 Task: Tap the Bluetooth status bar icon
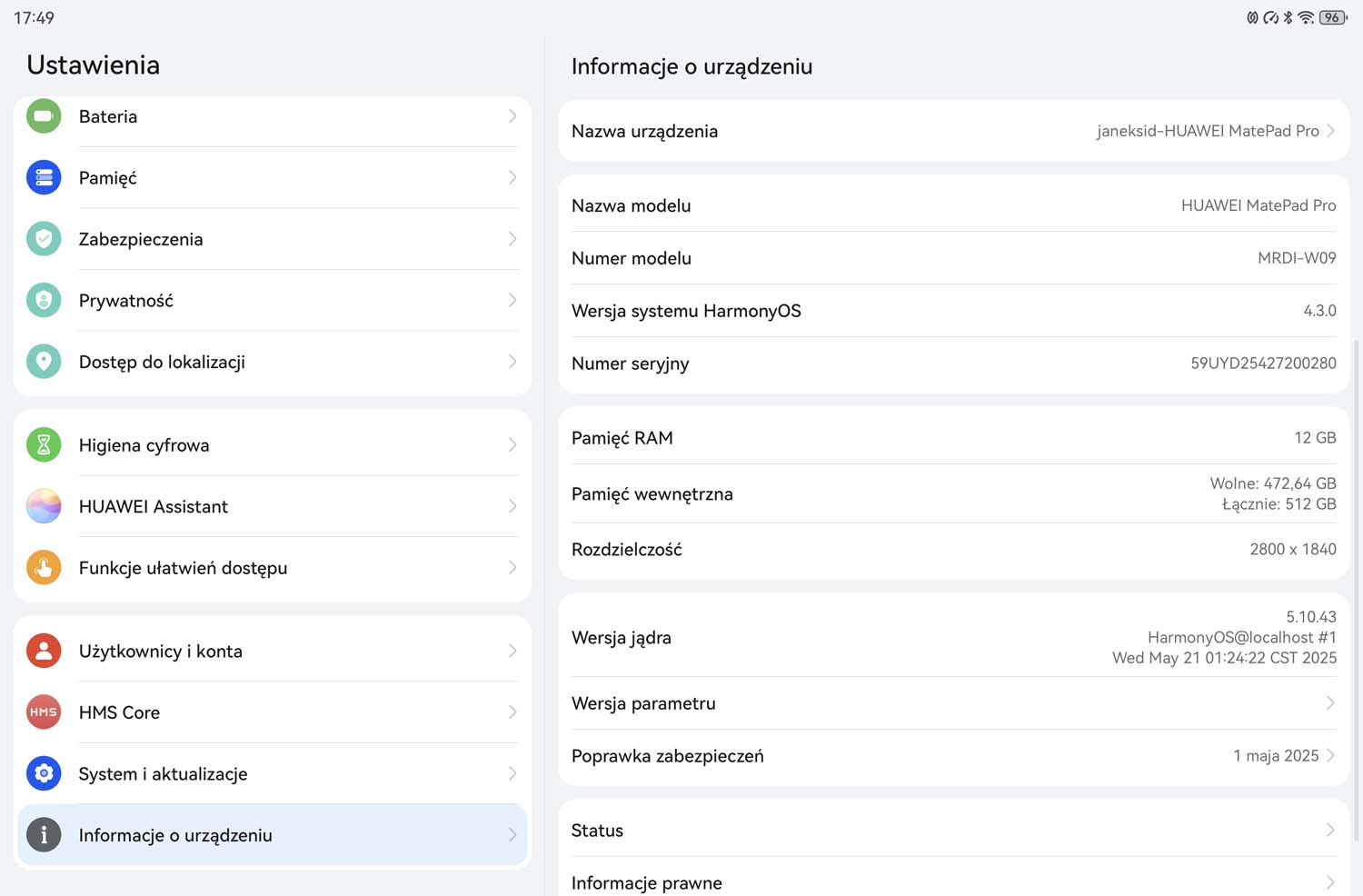[x=1288, y=17]
